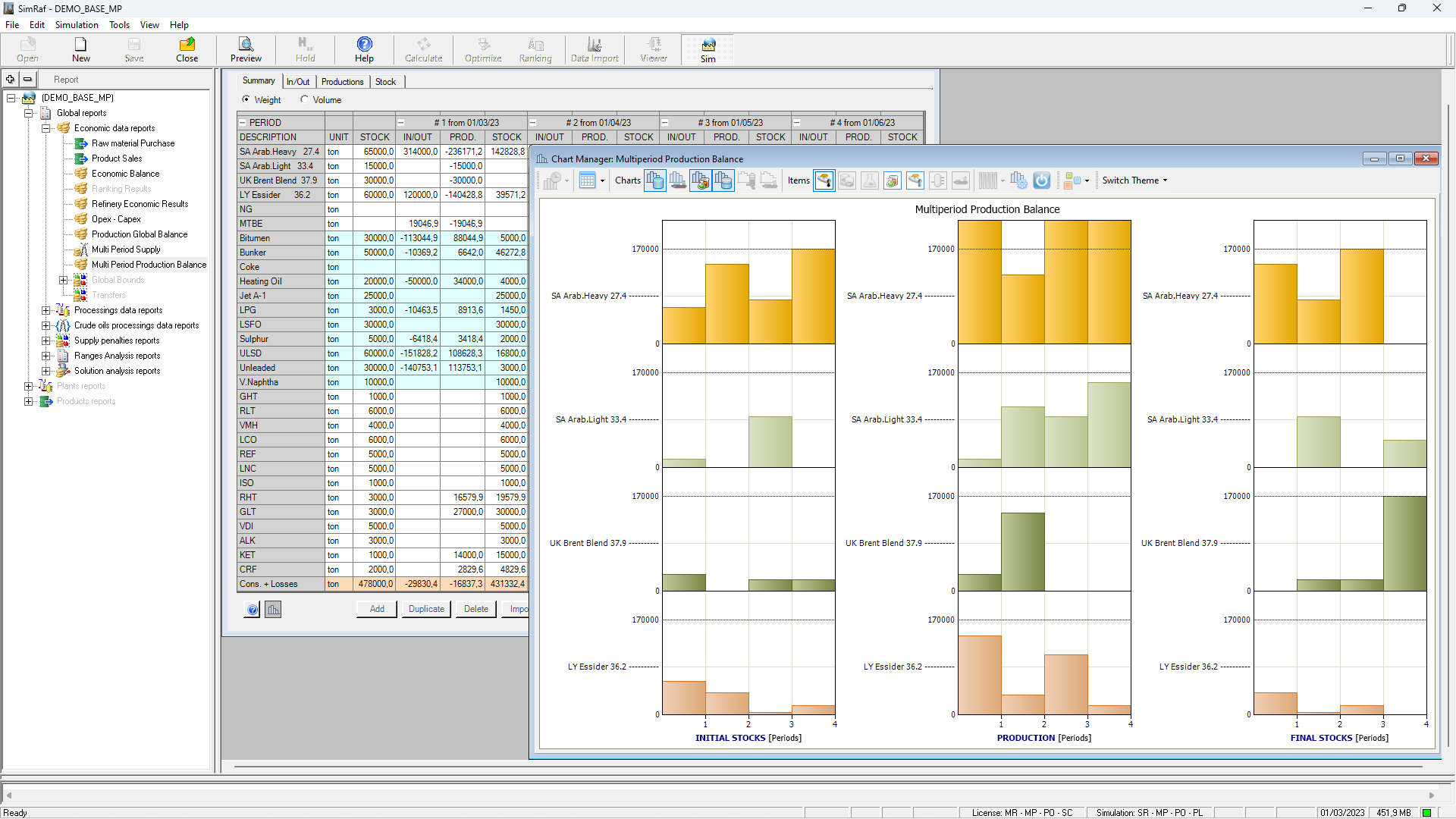Screen dimensions: 1456x819
Task: Select the Volume radio button
Action: tap(305, 99)
